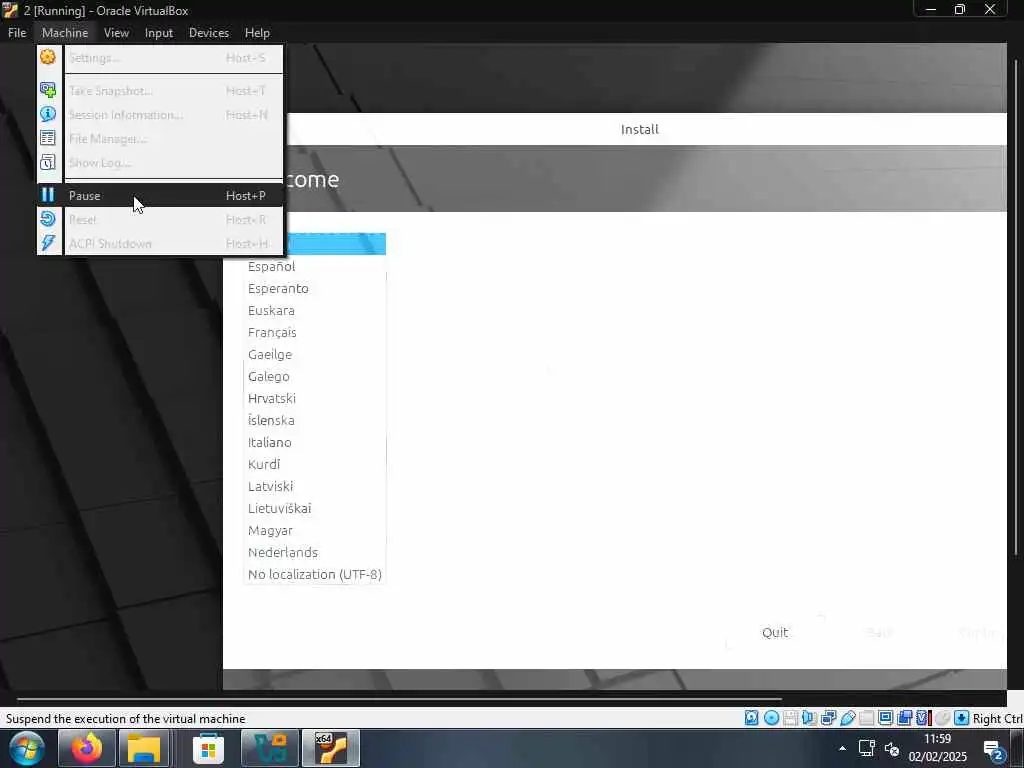The image size is (1024, 768).
Task: Click the Show Log clock icon
Action: (x=48, y=162)
